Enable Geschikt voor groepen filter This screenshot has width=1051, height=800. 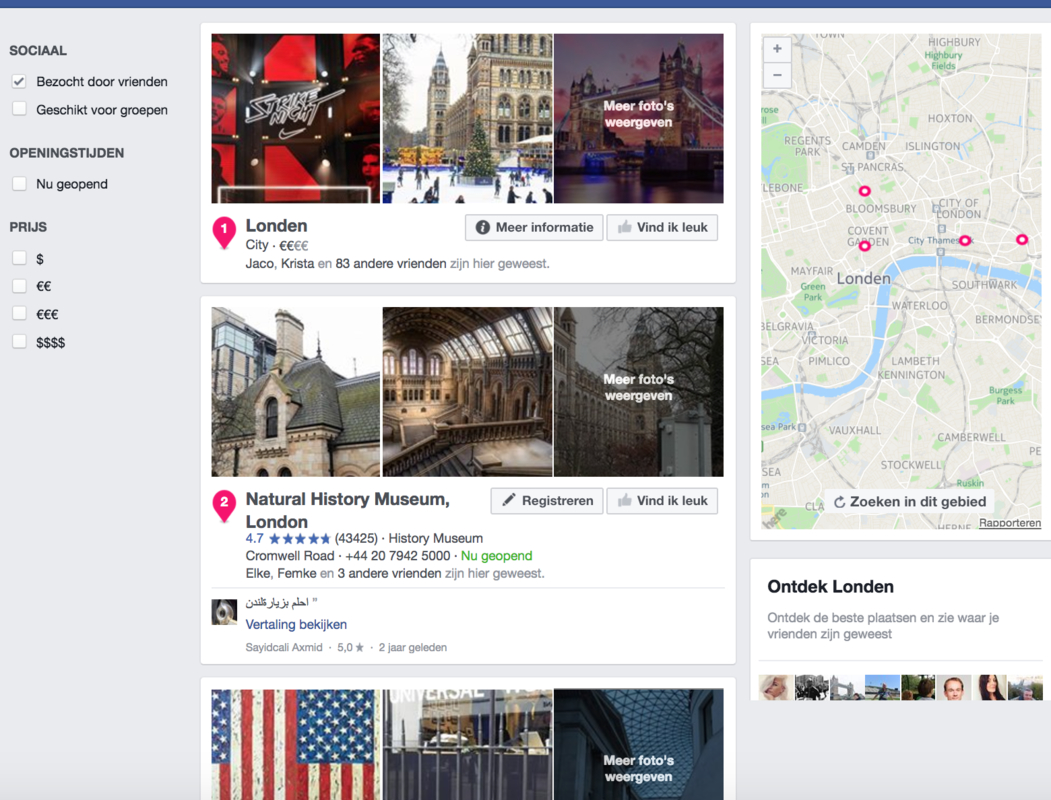pyautogui.click(x=19, y=109)
